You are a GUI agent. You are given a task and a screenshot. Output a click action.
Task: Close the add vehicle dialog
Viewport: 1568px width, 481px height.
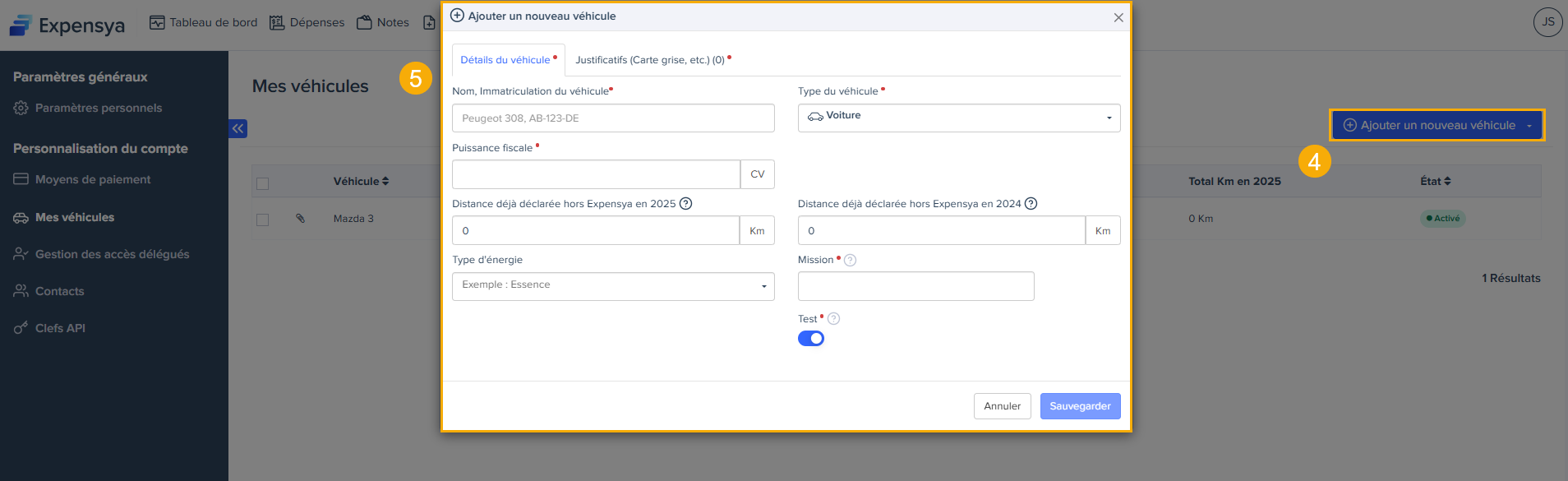pos(1118,17)
